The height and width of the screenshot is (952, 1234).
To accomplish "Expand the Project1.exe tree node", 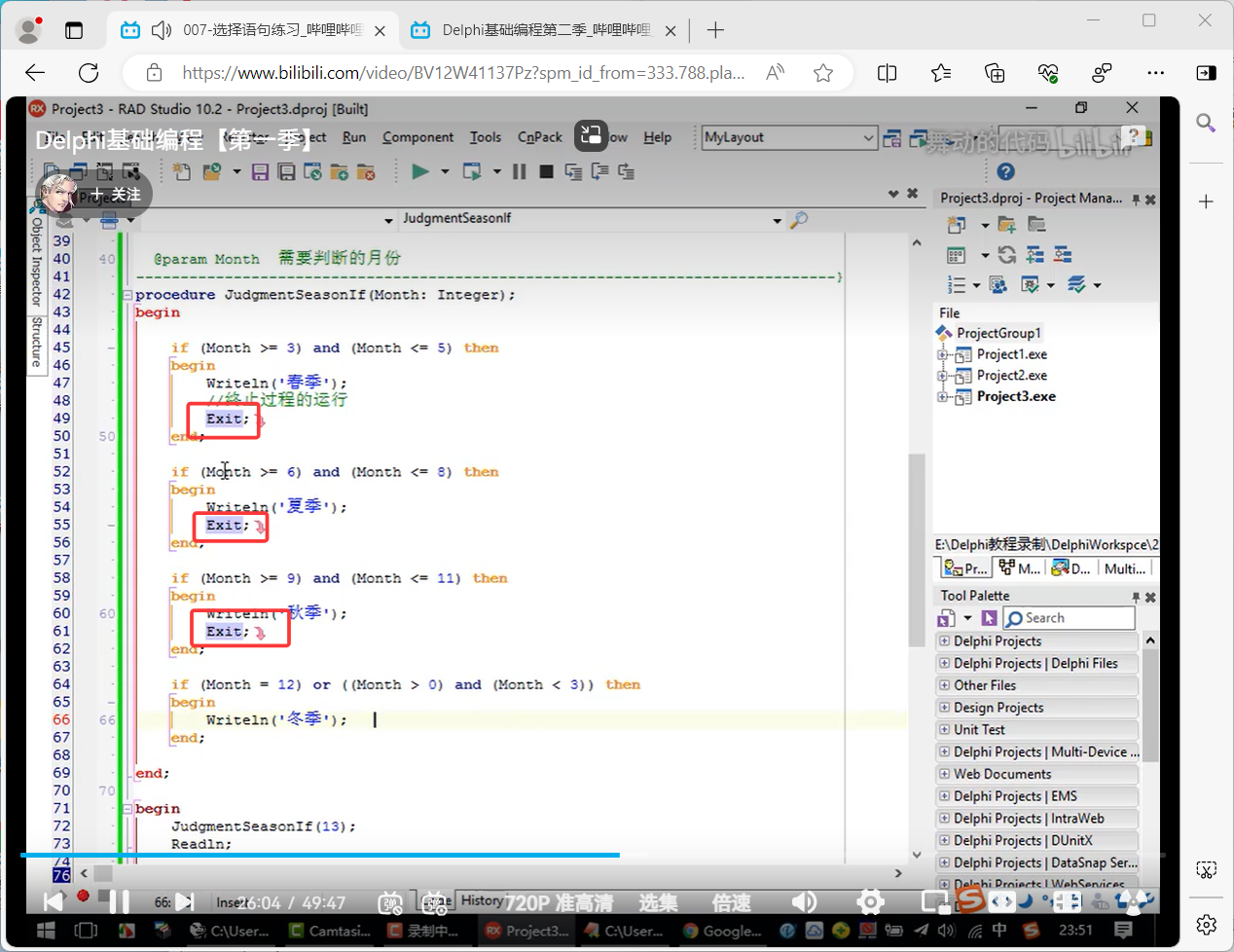I will (x=941, y=354).
